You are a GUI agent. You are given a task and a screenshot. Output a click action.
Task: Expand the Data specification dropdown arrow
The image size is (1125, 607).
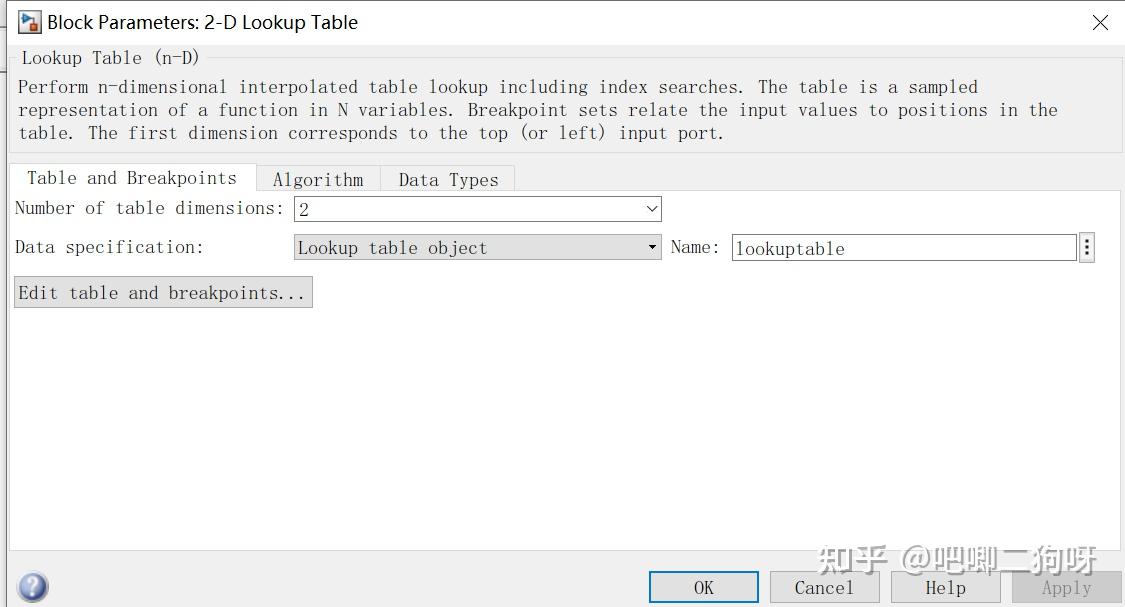pyautogui.click(x=652, y=247)
